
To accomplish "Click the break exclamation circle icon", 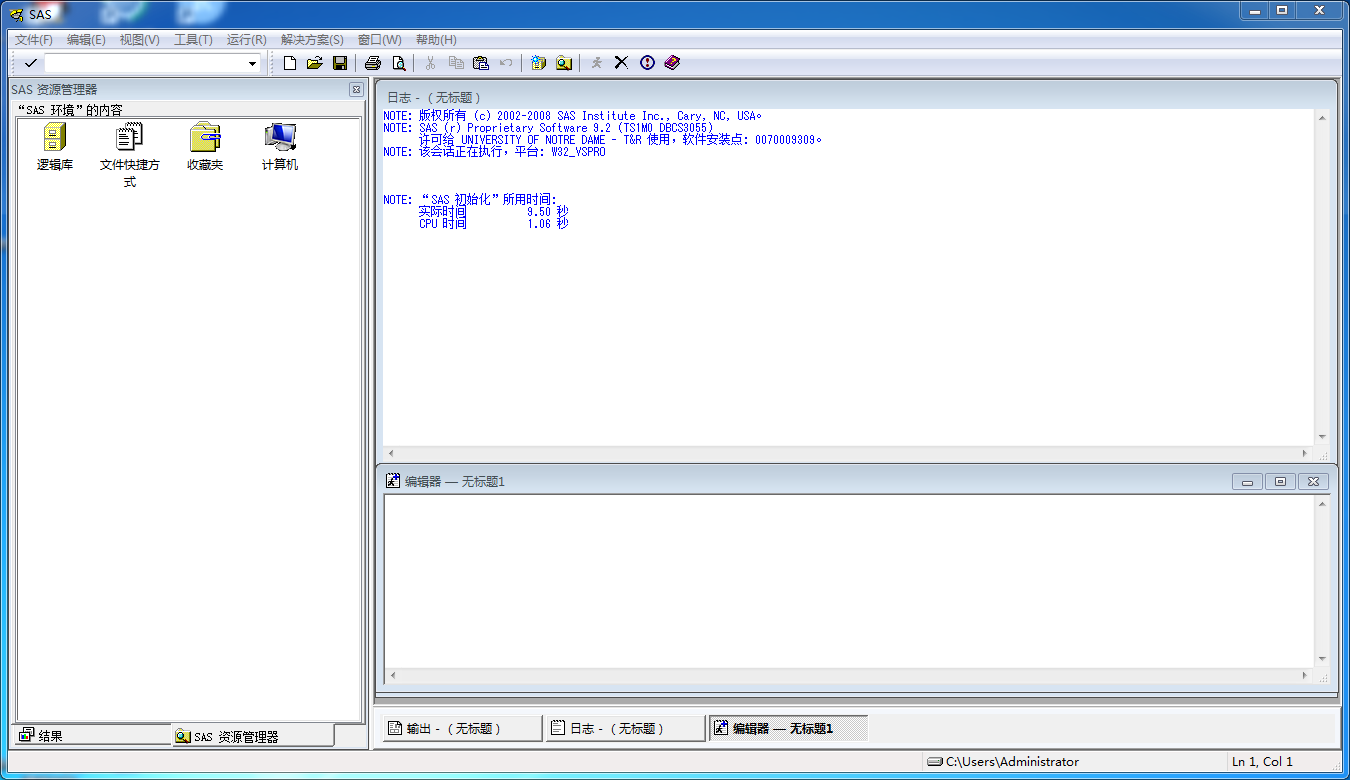I will [647, 63].
